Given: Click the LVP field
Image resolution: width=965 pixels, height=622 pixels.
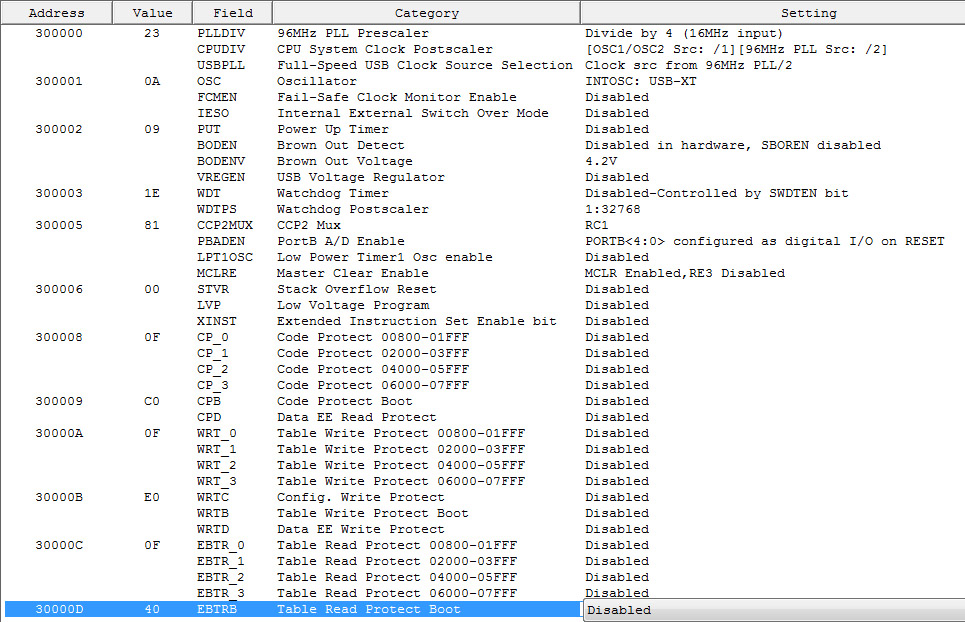Looking at the screenshot, I should pos(209,305).
